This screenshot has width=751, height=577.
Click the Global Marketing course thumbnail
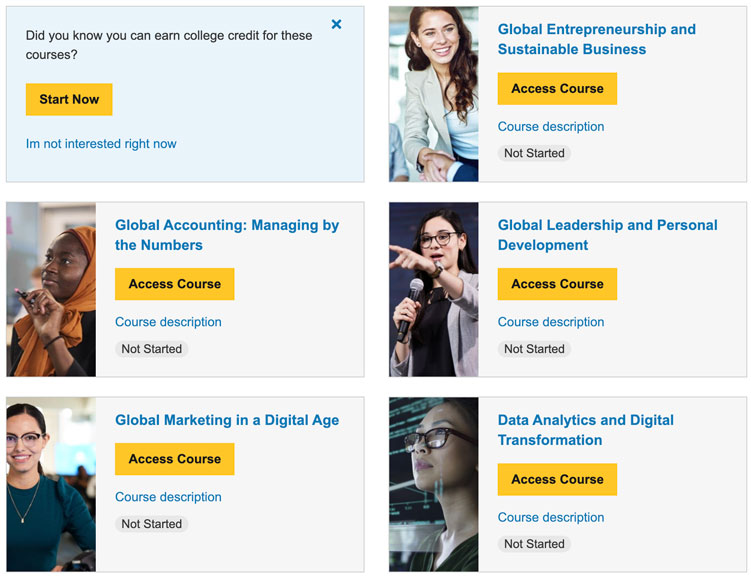click(51, 484)
